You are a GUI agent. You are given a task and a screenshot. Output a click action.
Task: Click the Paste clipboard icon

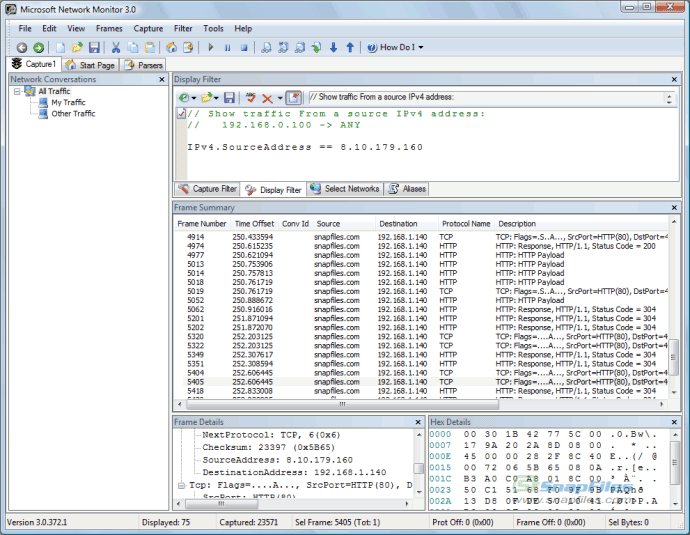pyautogui.click(x=150, y=48)
